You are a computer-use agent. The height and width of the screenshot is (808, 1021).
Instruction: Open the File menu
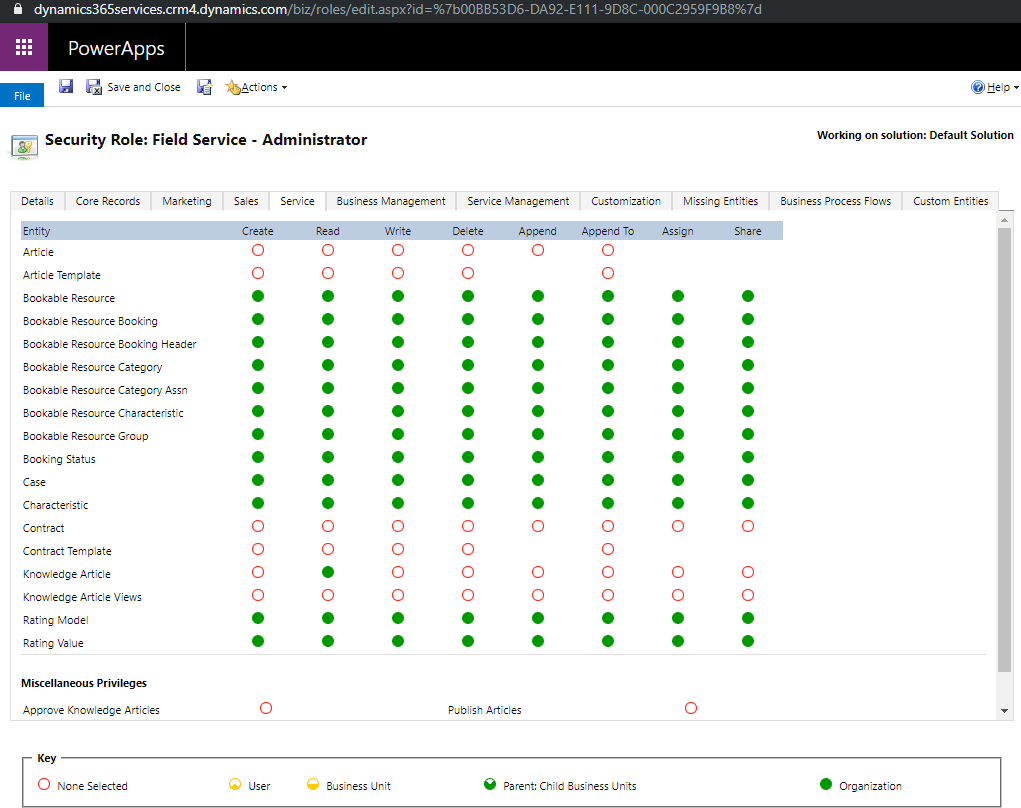tap(22, 95)
